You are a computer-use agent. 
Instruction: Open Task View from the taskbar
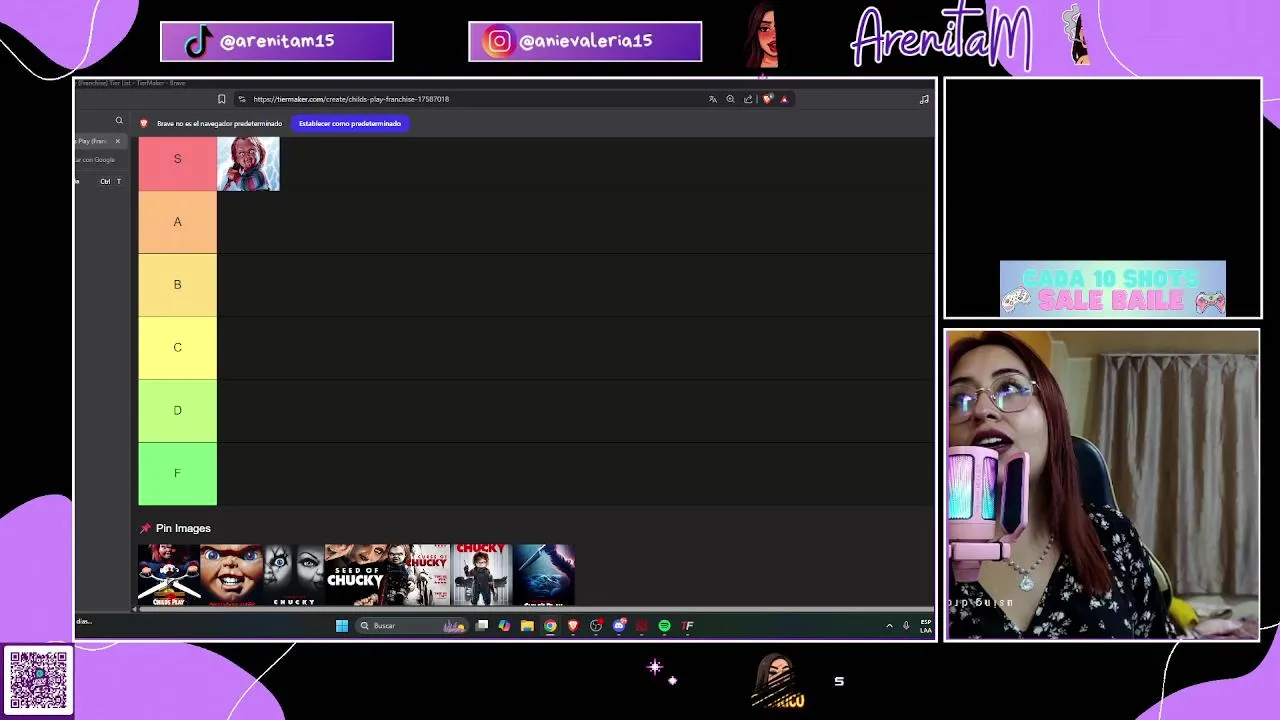tap(481, 626)
